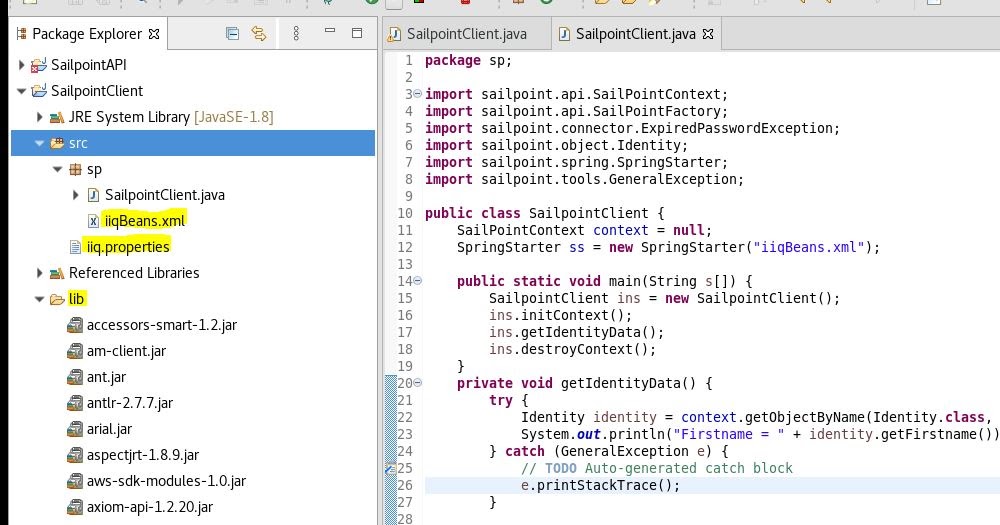Click the TODO task marker at line 25
Image resolution: width=1000 pixels, height=525 pixels.
[390, 468]
